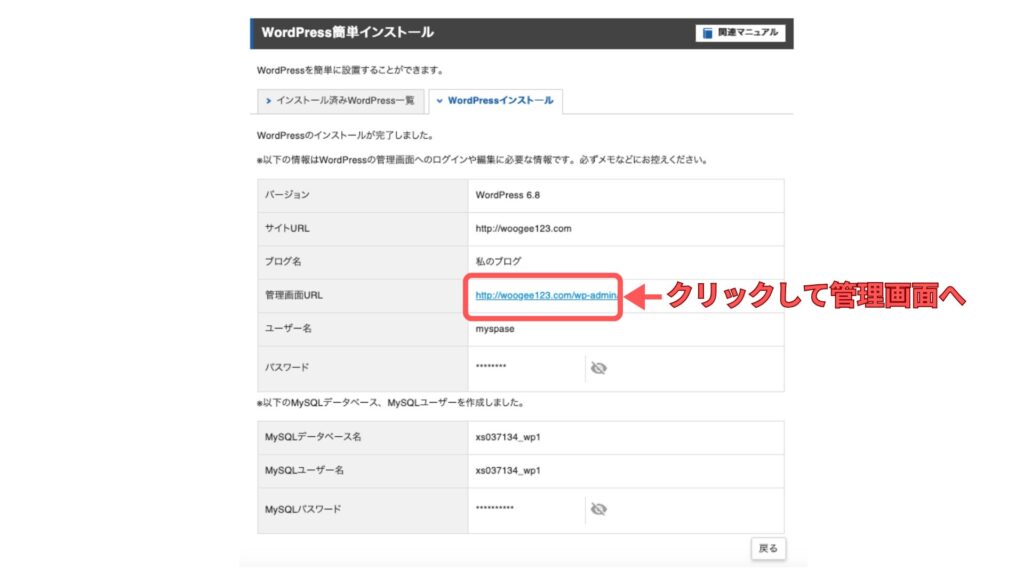Select the MySQLユーザー名 value xs037134_wp1
The width and height of the screenshot is (1024, 576).
(507, 471)
